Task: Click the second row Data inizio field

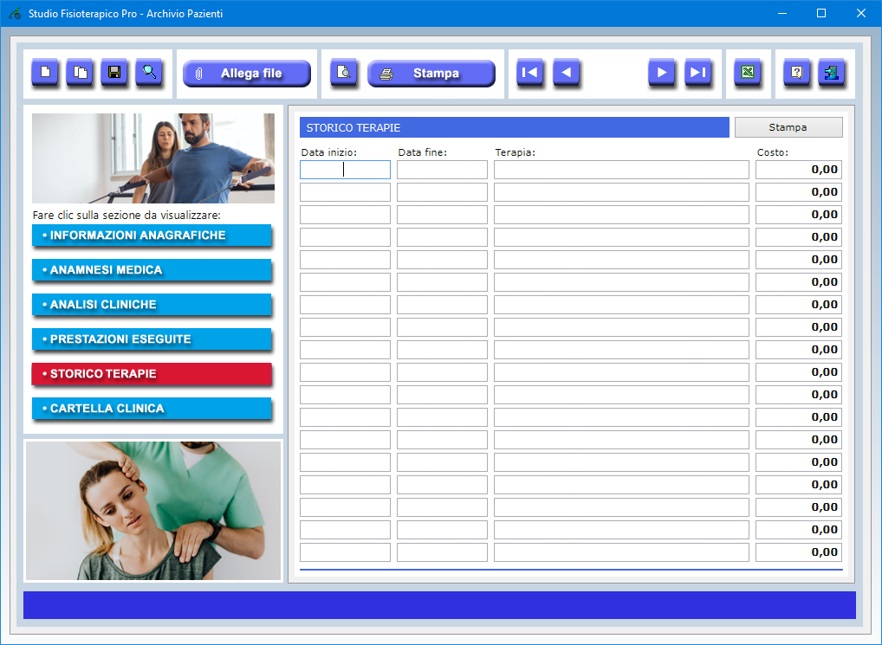Action: point(345,192)
